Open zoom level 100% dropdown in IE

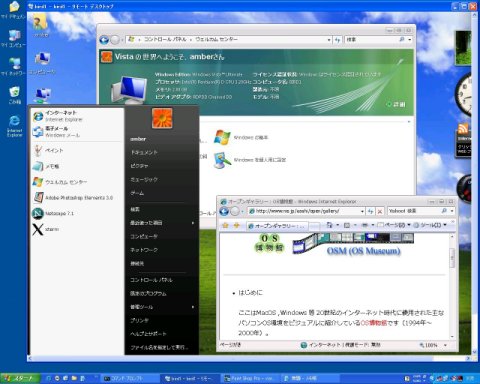point(445,345)
